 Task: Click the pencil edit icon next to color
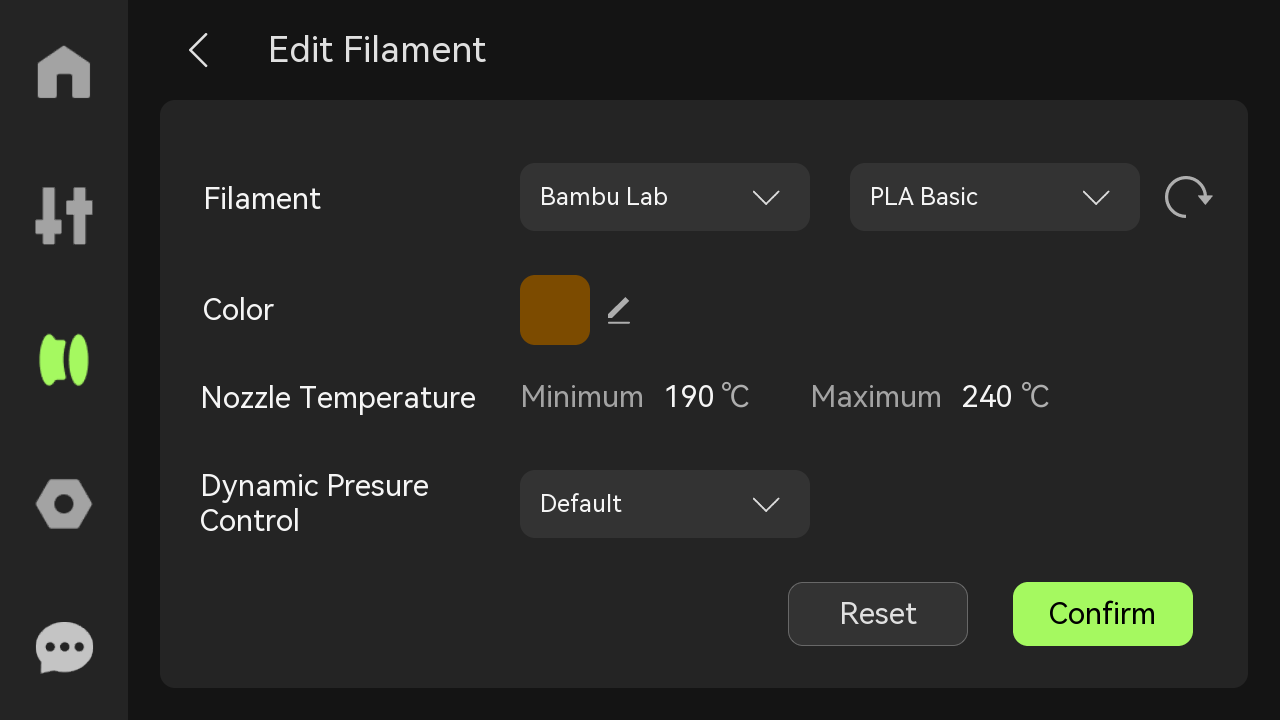click(619, 311)
